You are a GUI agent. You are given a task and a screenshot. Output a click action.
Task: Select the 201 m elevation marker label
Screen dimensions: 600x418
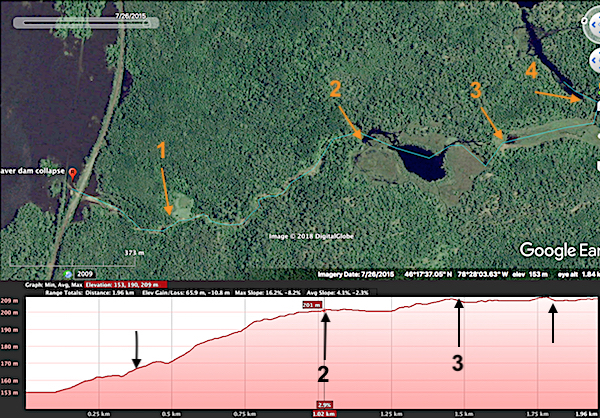tap(310, 305)
